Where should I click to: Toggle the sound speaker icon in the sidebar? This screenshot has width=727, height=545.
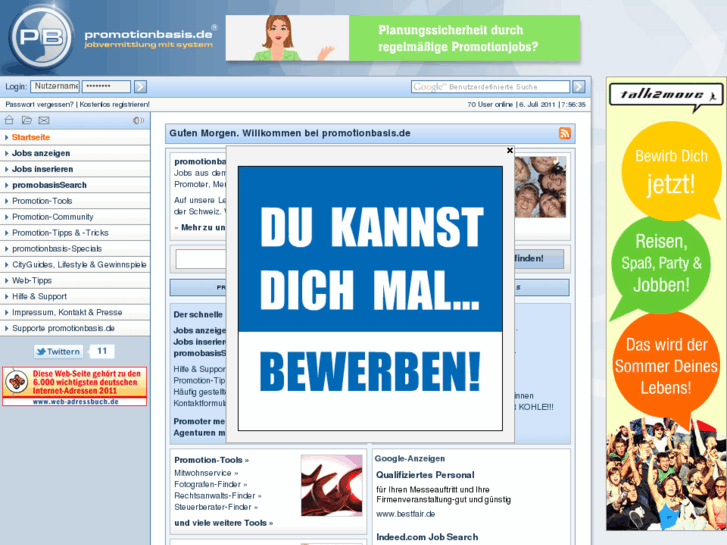point(138,121)
